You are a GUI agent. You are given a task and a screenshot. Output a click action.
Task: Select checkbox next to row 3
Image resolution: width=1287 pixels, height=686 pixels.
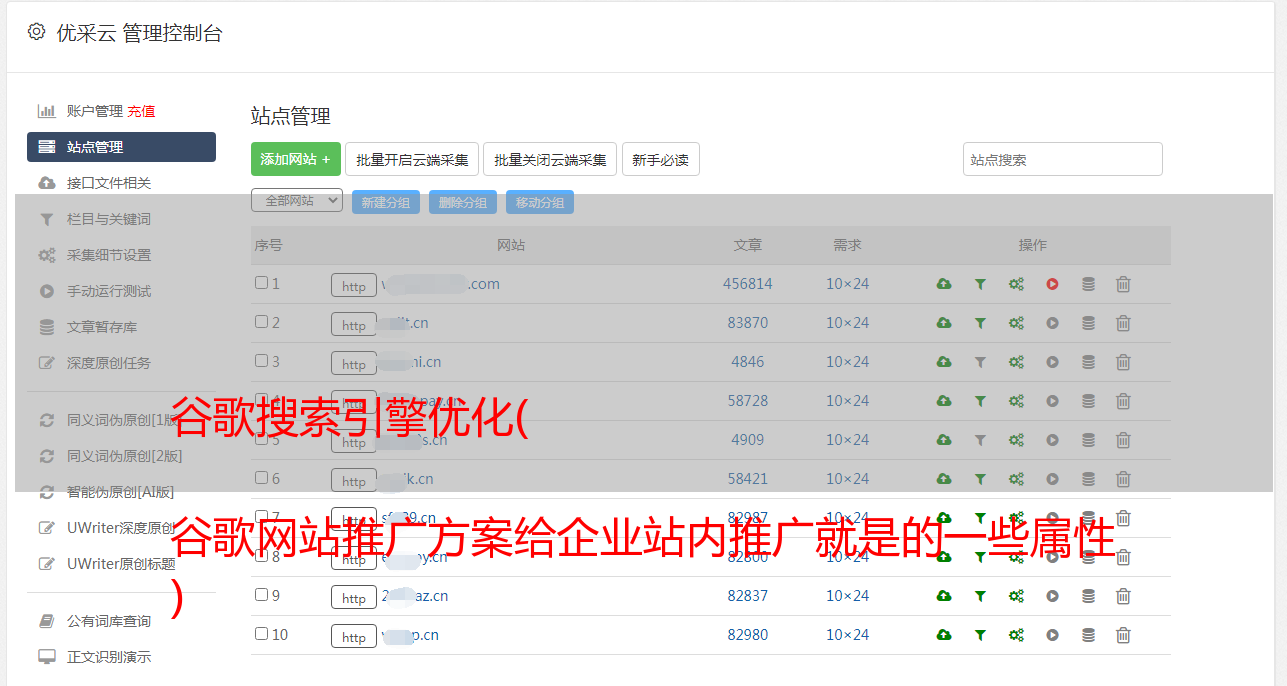[x=261, y=361]
